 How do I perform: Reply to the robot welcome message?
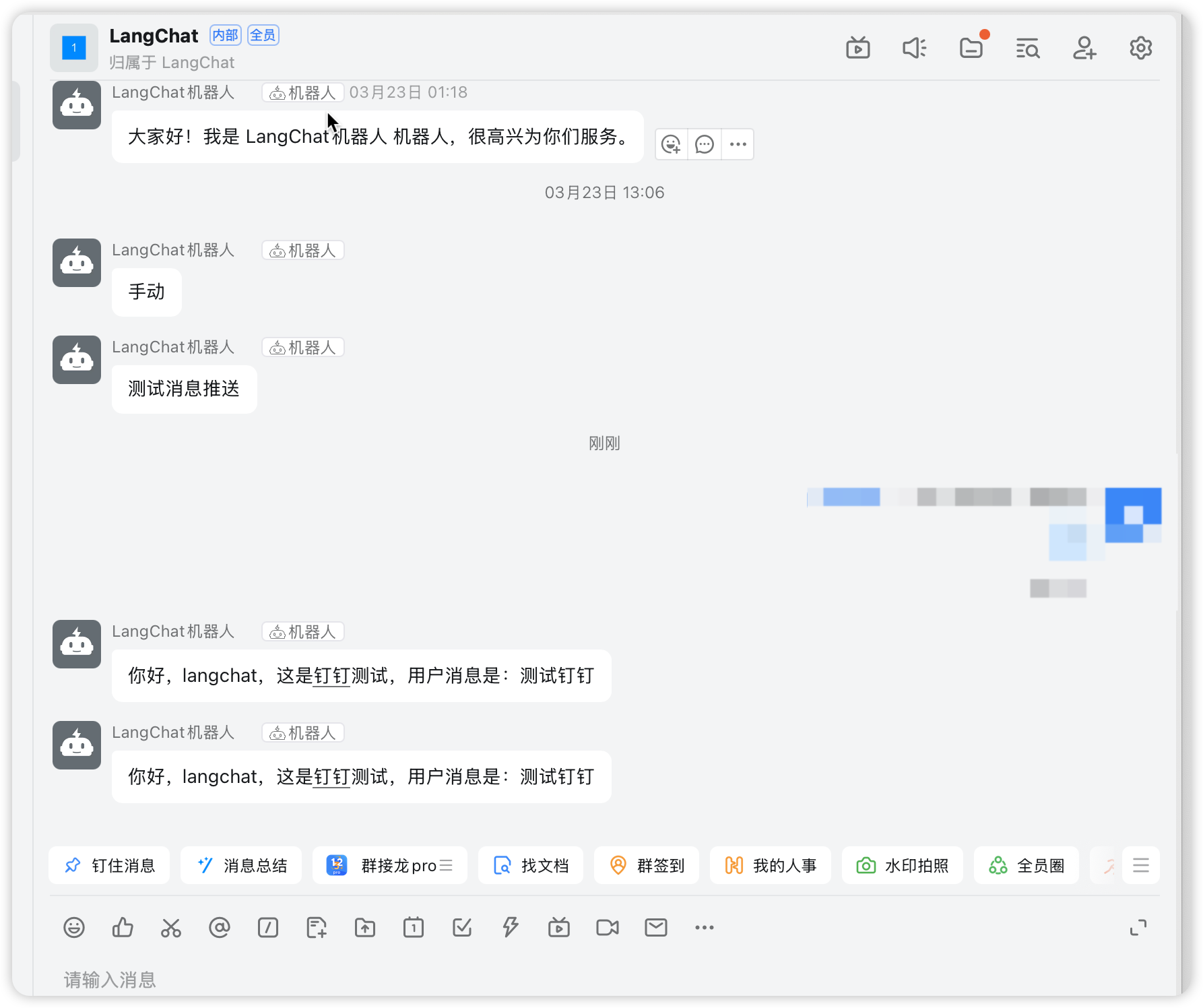pyautogui.click(x=705, y=144)
